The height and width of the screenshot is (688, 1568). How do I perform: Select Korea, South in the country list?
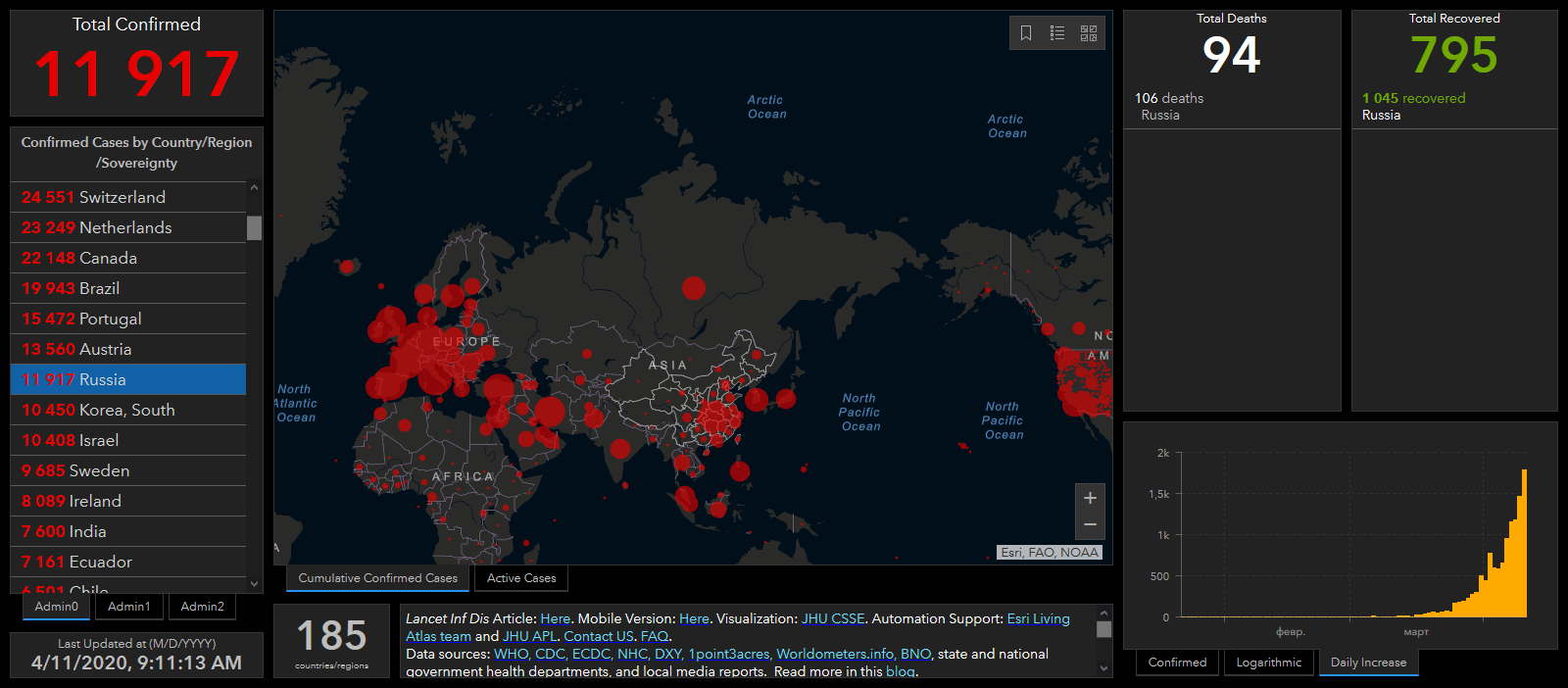point(127,410)
